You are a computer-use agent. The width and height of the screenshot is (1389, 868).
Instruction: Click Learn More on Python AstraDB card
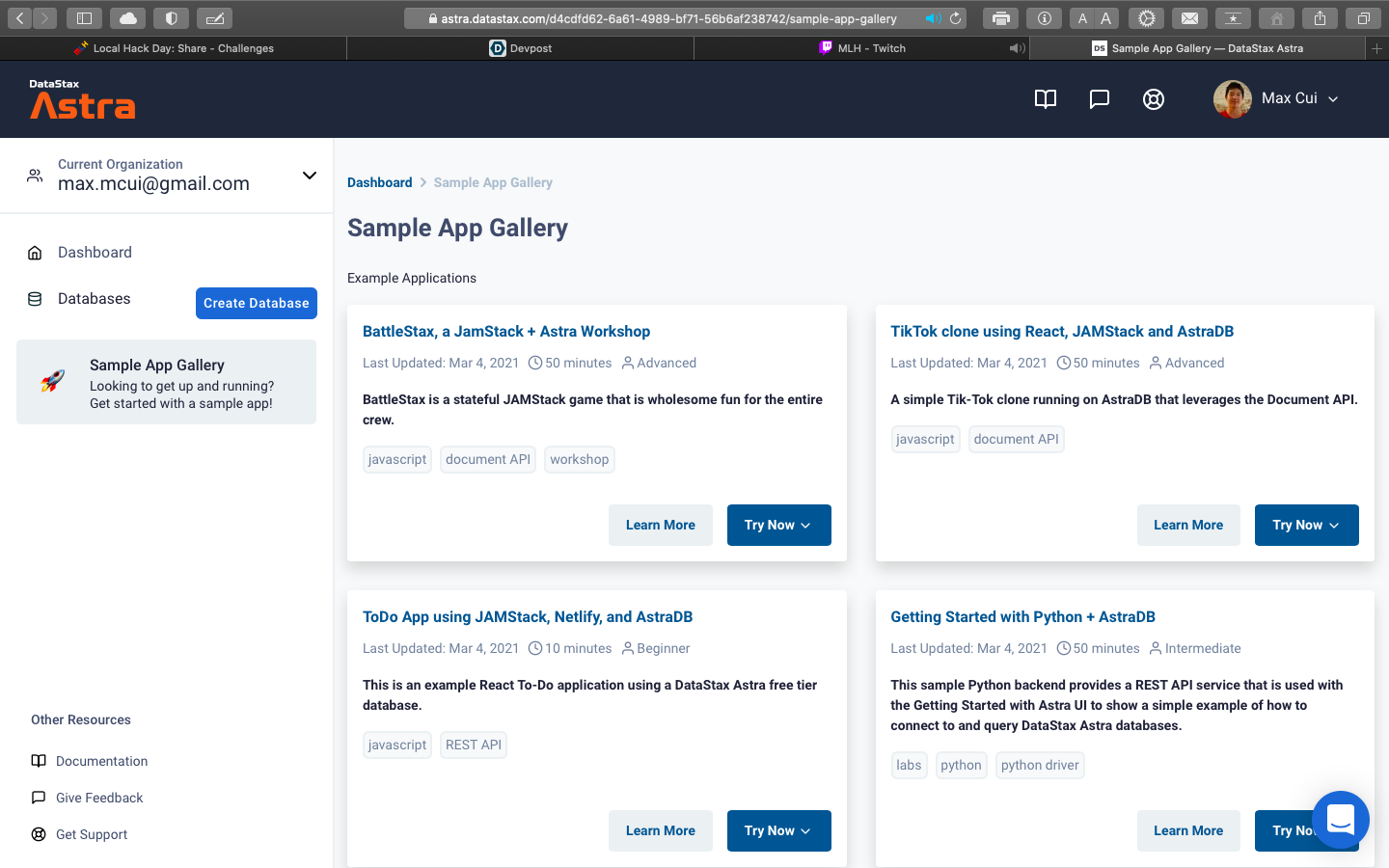coord(1188,830)
